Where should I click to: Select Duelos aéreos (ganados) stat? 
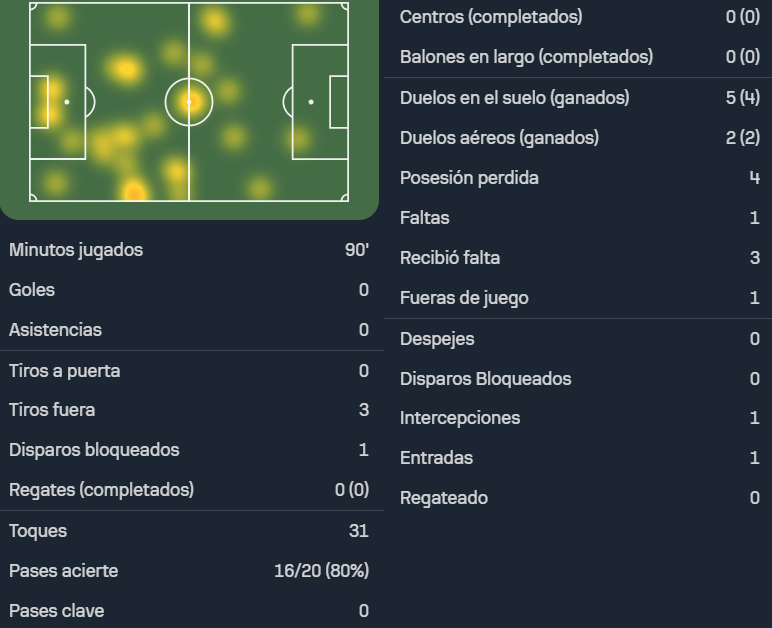(579, 138)
